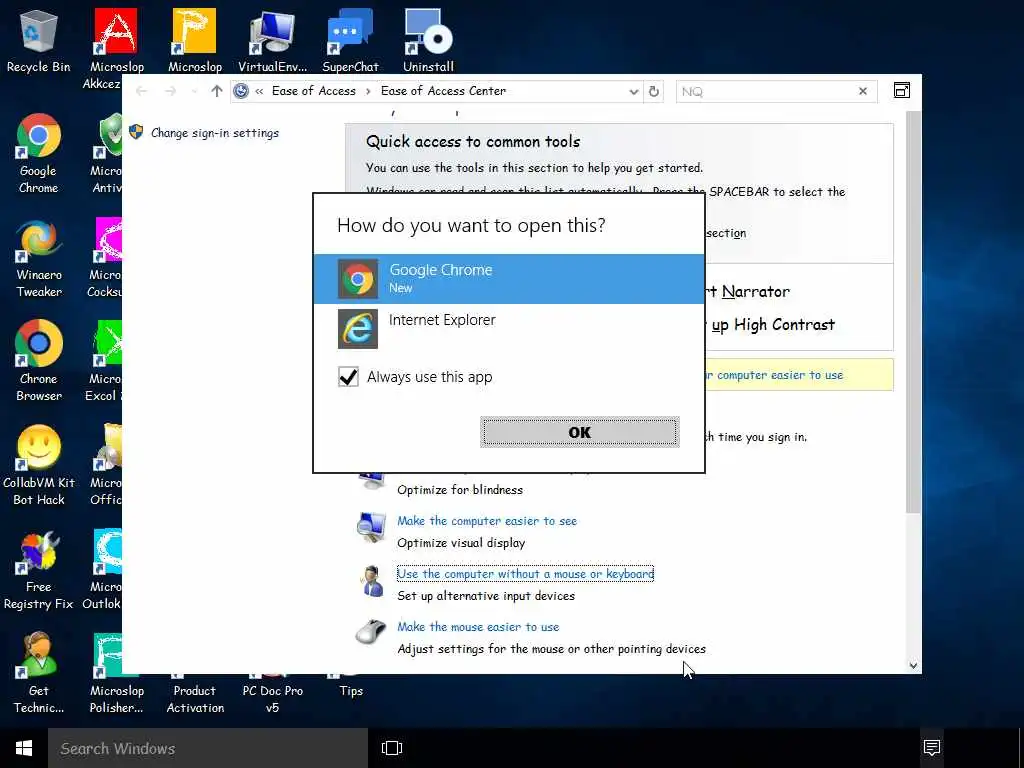Click the Windows Start button
This screenshot has height=768, width=1024.
tap(24, 748)
